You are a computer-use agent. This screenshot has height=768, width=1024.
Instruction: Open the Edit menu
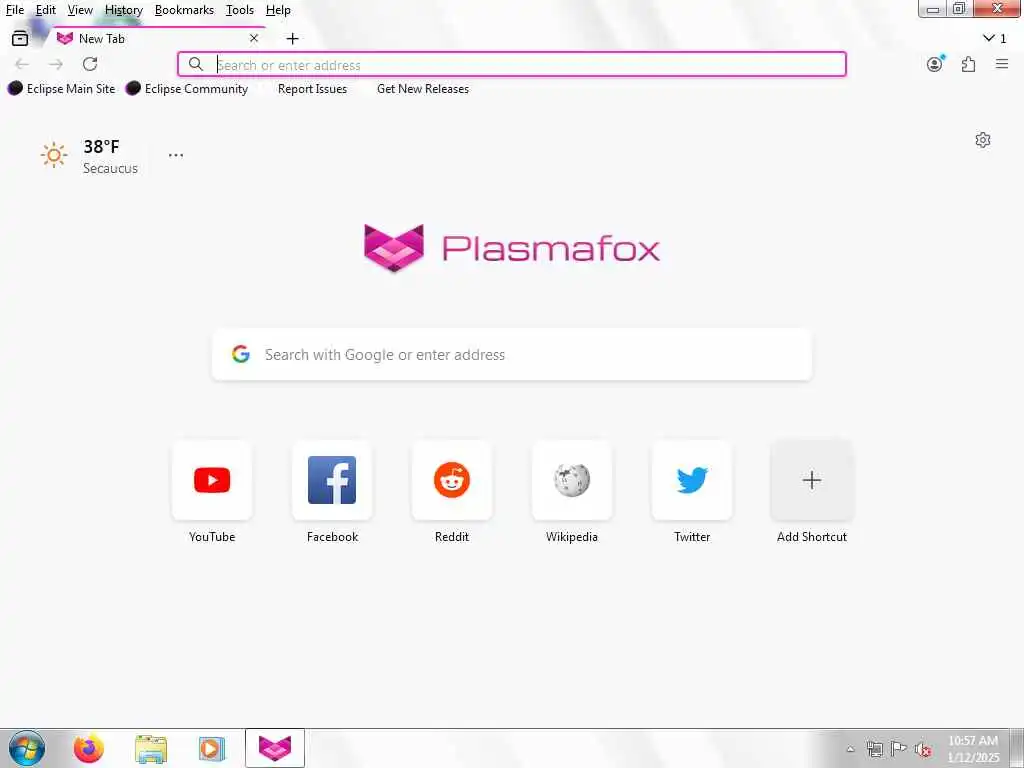45,10
